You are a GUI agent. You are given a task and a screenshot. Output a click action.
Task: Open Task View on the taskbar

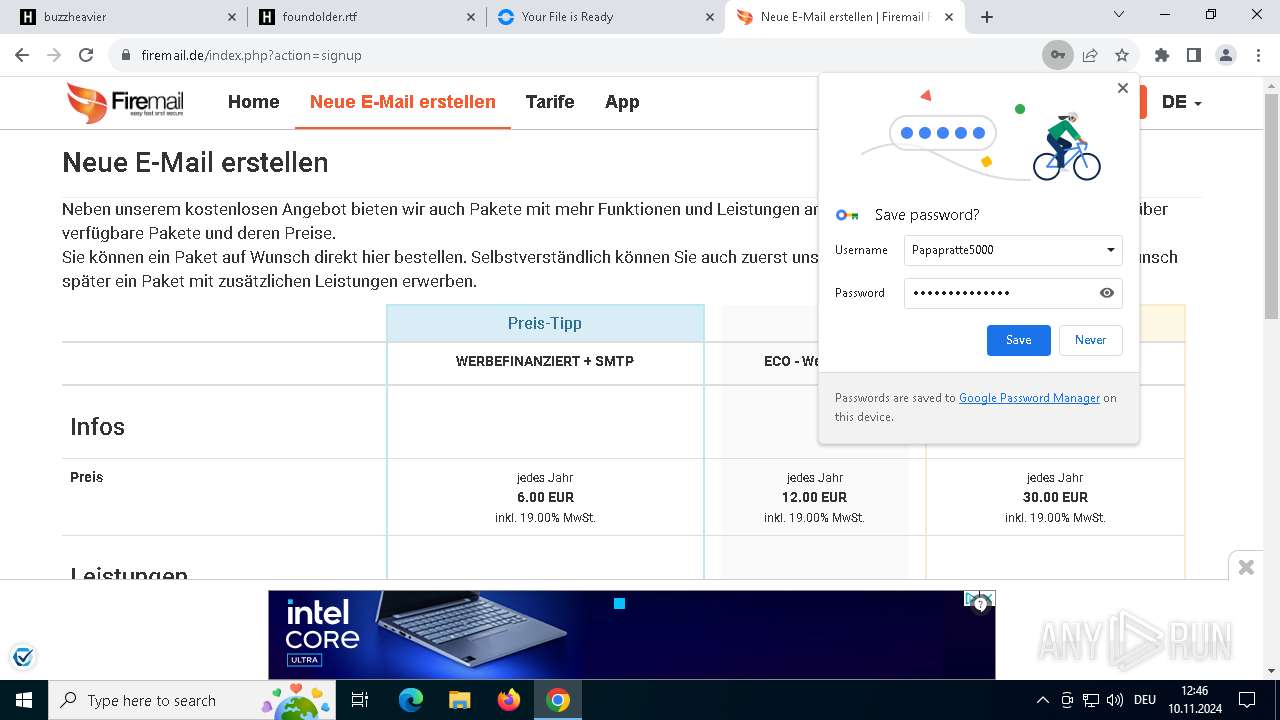click(360, 700)
